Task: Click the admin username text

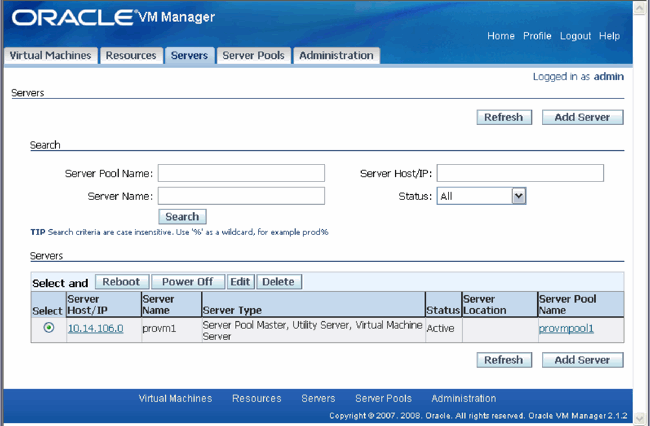Action: 609,77
